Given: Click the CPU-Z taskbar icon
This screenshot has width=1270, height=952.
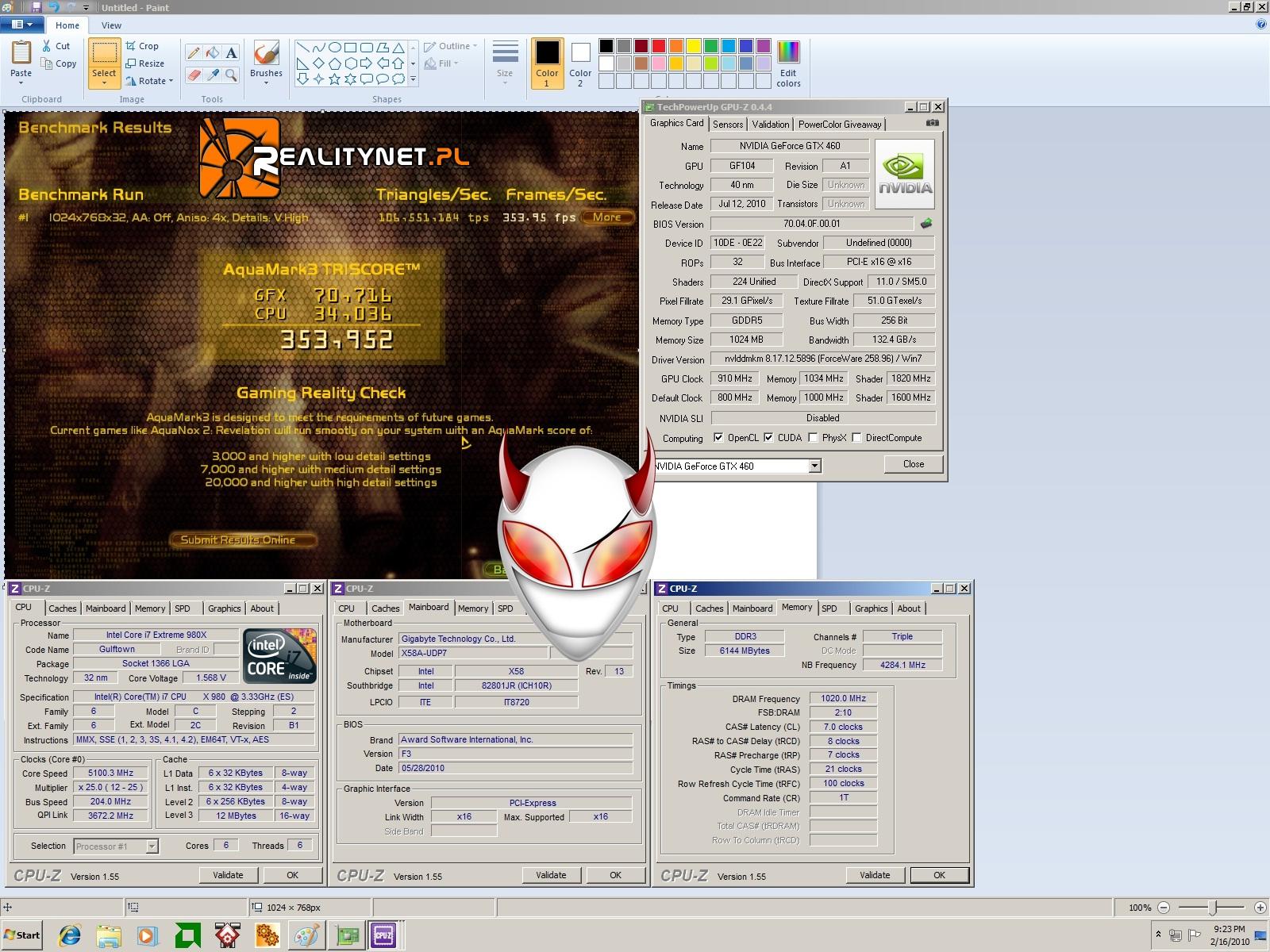Looking at the screenshot, I should click(384, 935).
